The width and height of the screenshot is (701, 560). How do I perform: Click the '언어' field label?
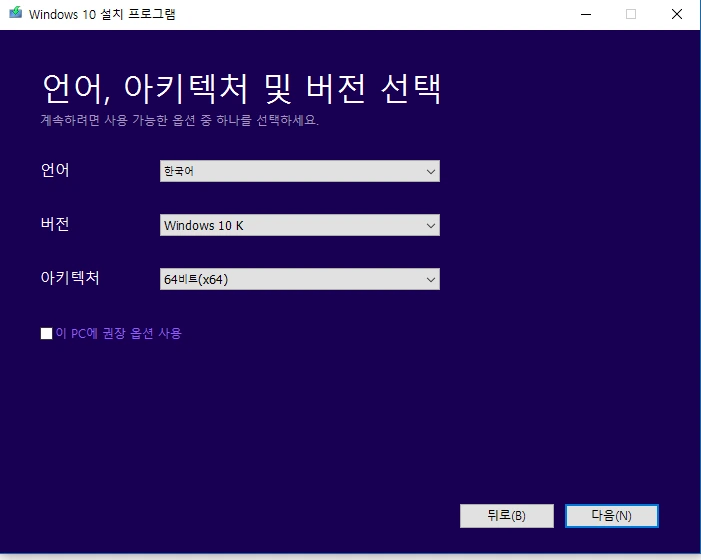[x=55, y=170]
